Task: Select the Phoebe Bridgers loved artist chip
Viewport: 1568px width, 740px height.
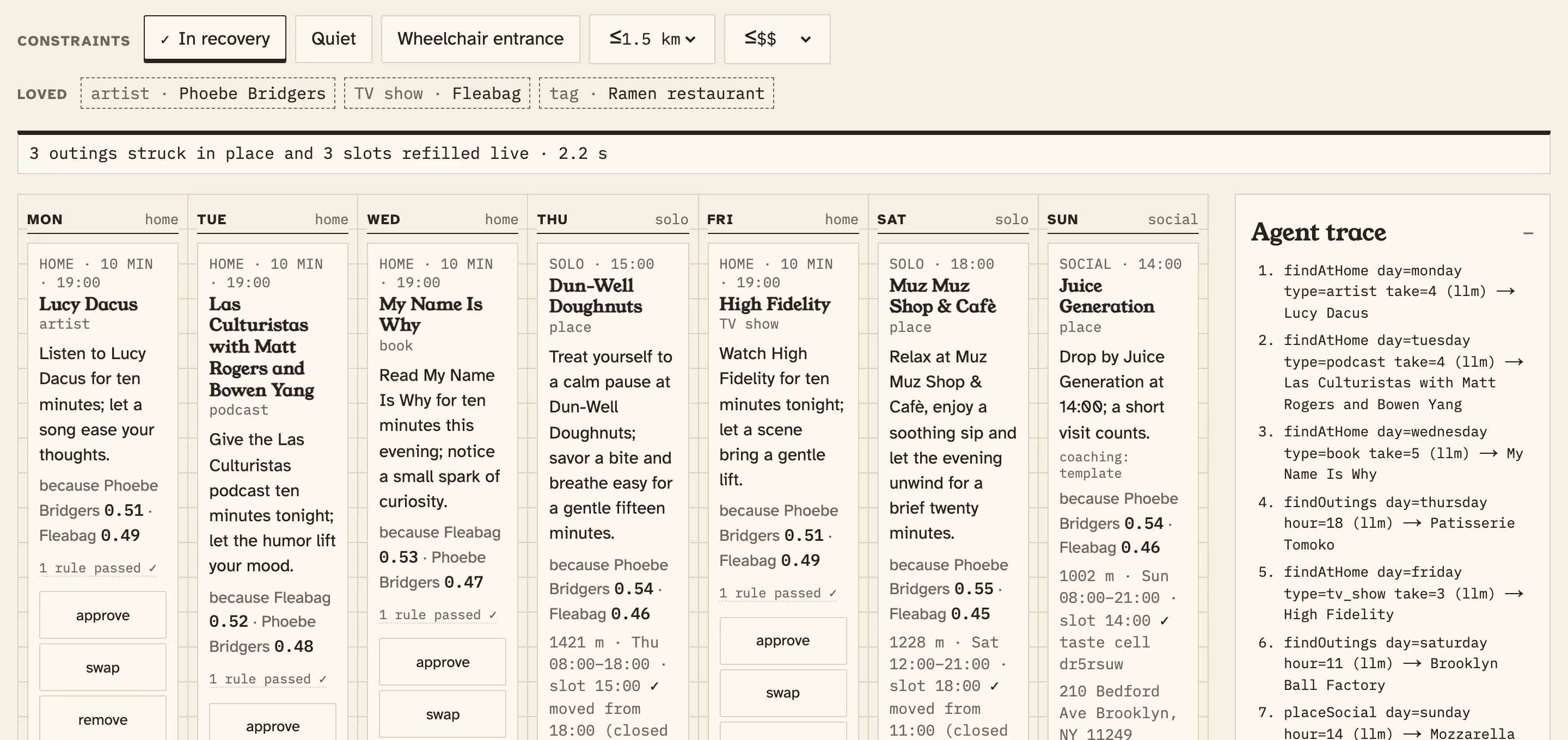Action: coord(207,93)
